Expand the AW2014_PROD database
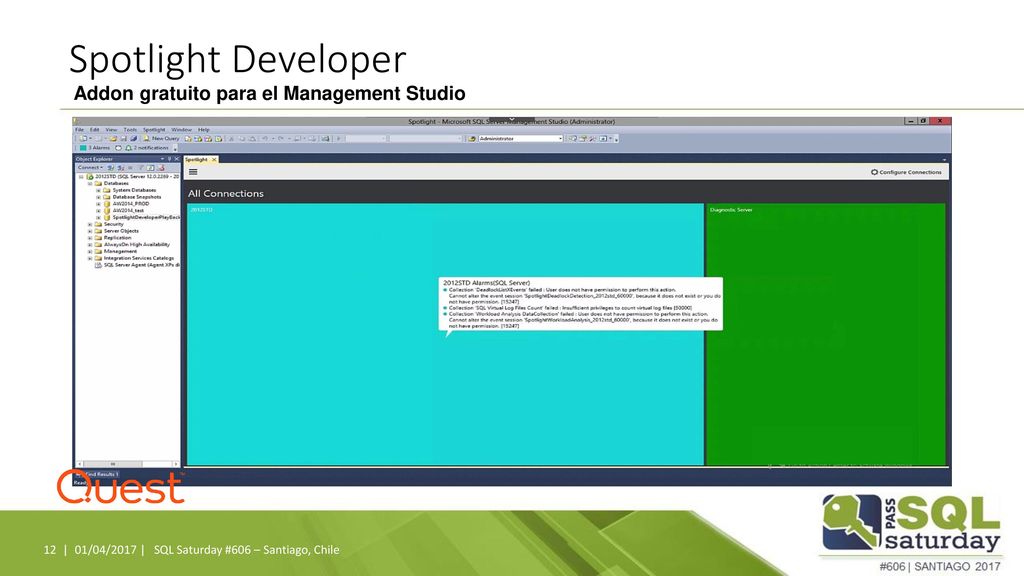This screenshot has width=1024, height=576. pos(99,204)
